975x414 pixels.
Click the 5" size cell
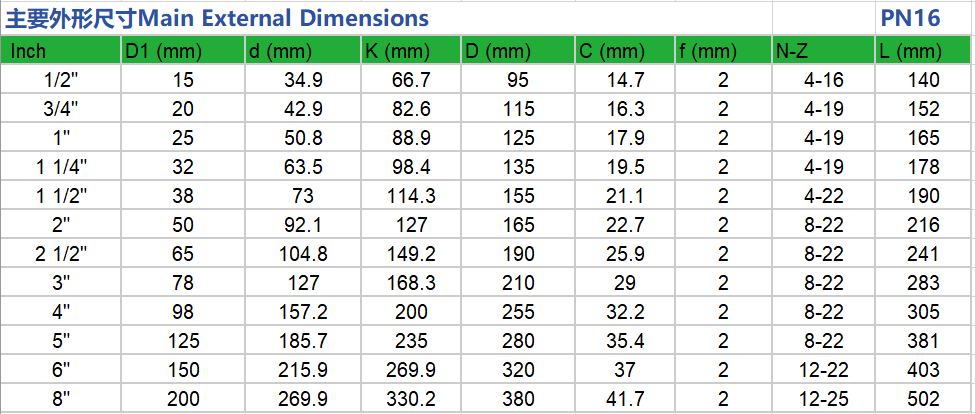[59, 341]
